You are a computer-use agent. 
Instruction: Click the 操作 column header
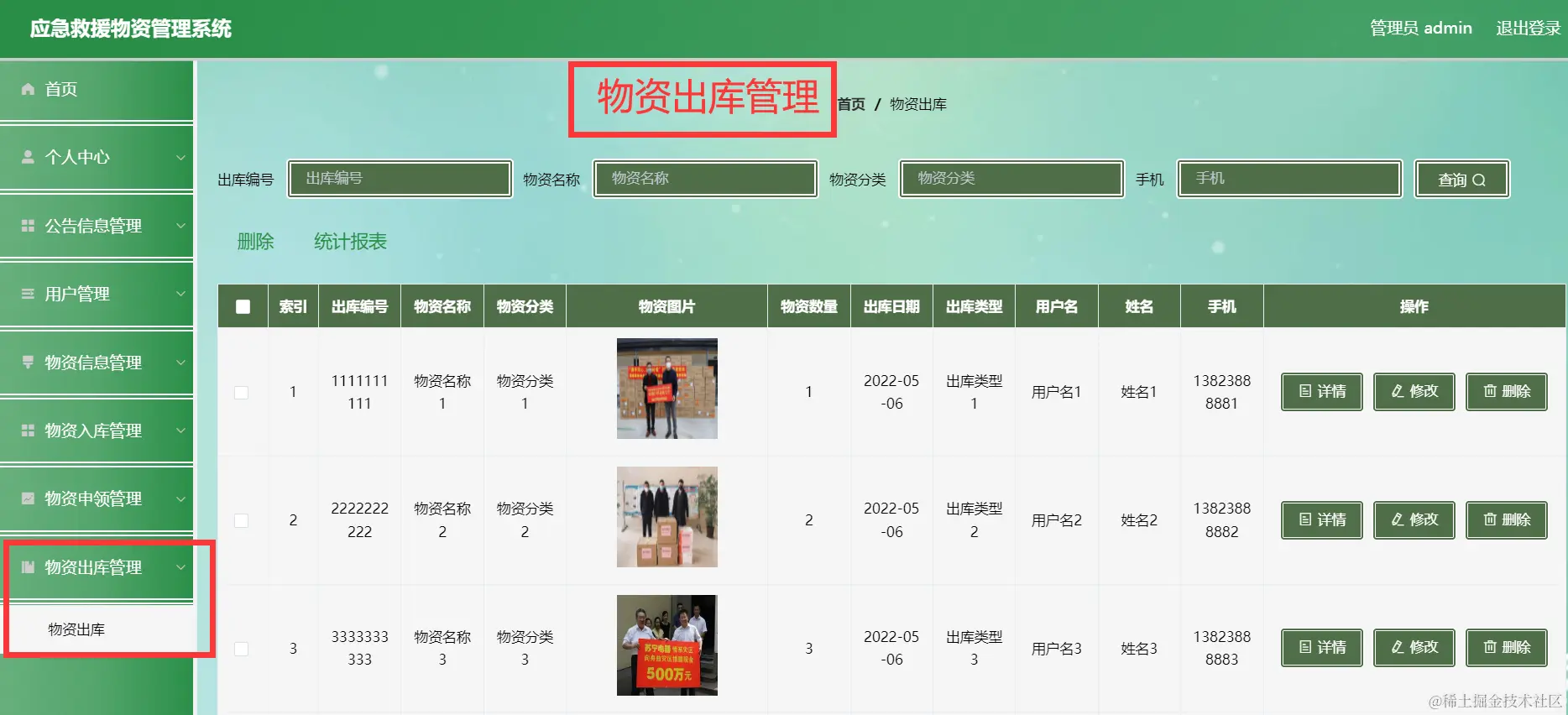click(1414, 306)
